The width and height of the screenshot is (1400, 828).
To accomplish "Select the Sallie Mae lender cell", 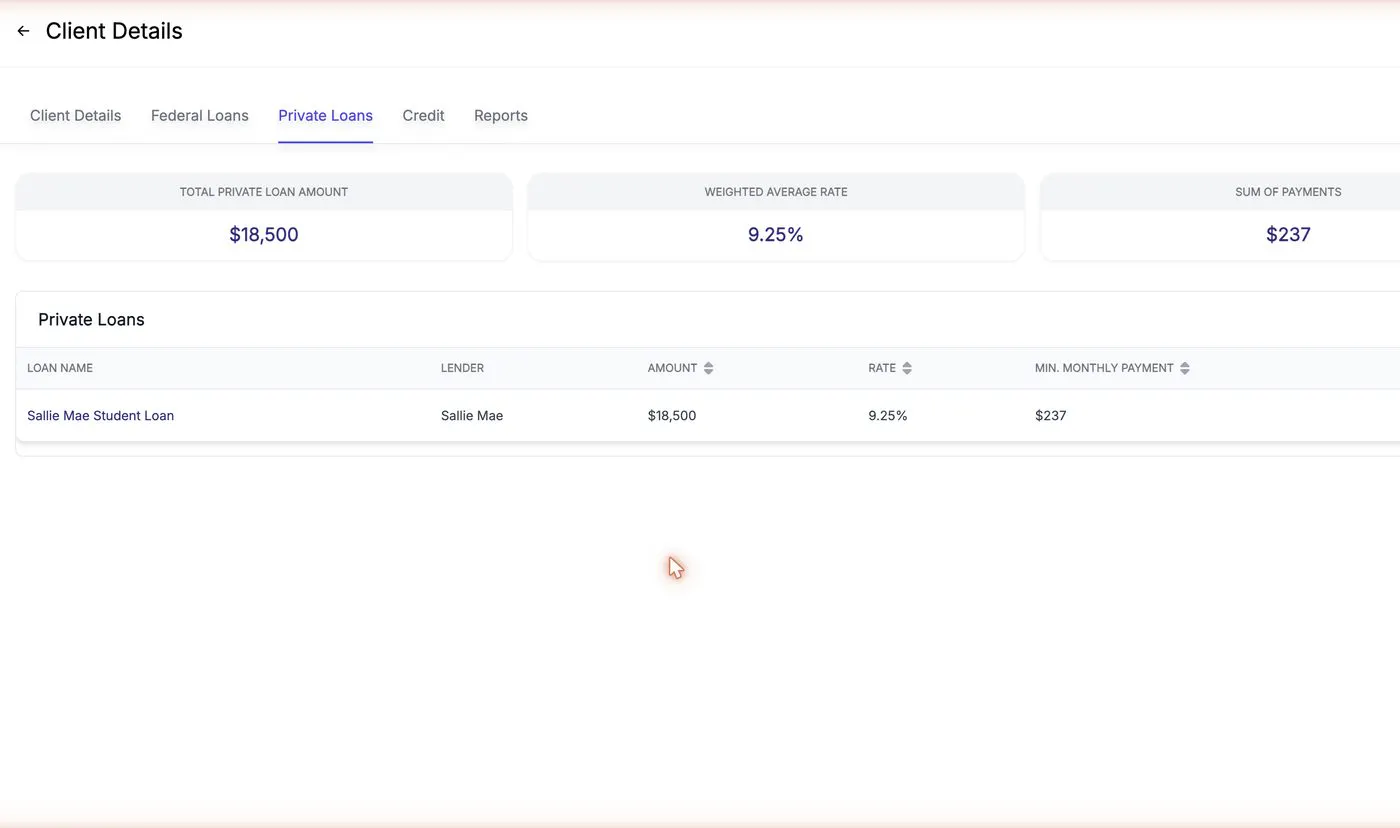I will coord(472,415).
